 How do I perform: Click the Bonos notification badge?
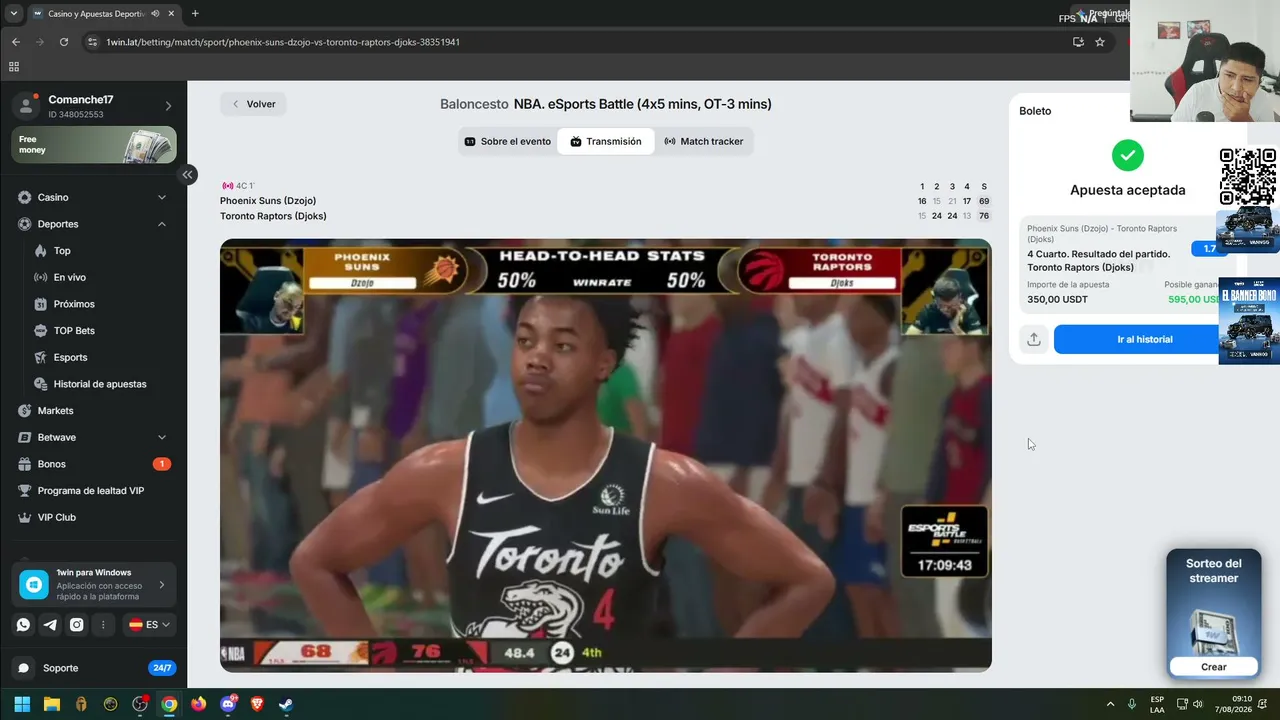click(x=161, y=464)
